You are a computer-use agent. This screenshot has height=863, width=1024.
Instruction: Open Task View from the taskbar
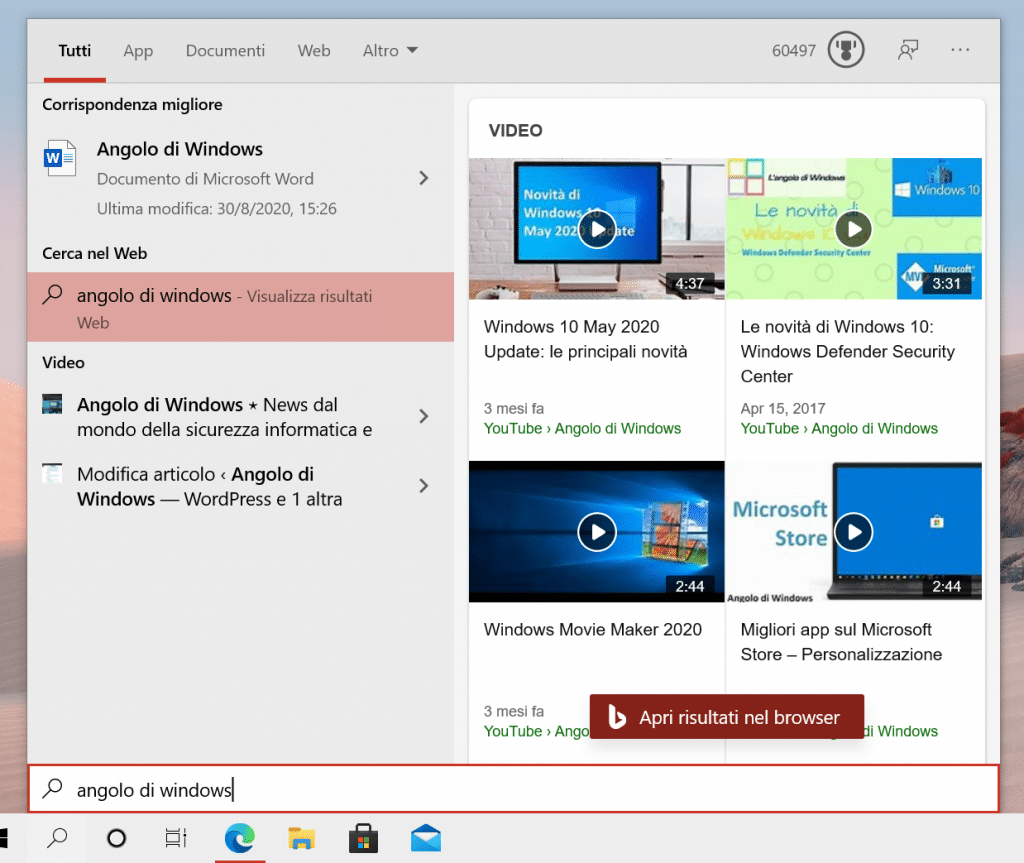[x=176, y=838]
